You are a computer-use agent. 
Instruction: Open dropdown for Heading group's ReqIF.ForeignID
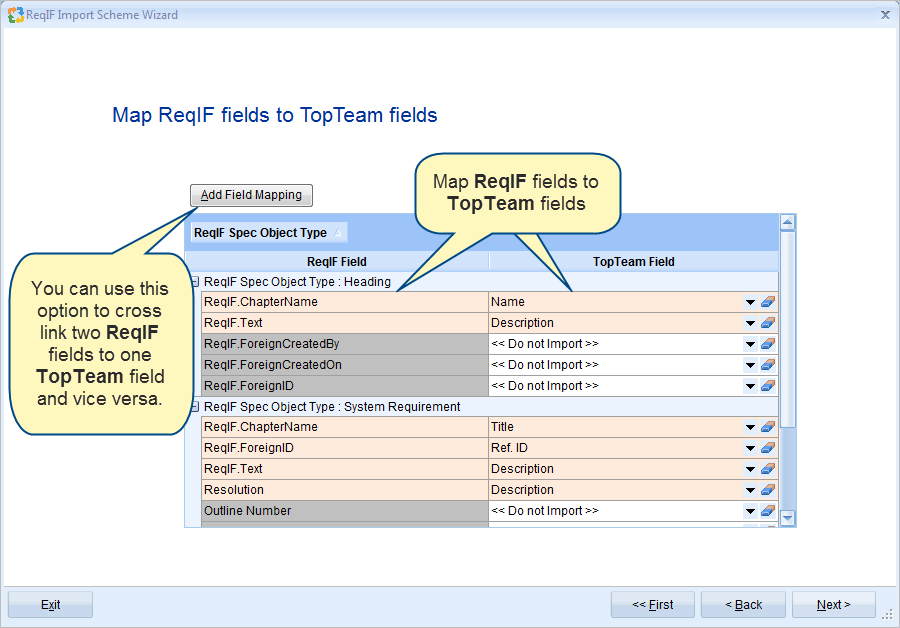(x=750, y=386)
